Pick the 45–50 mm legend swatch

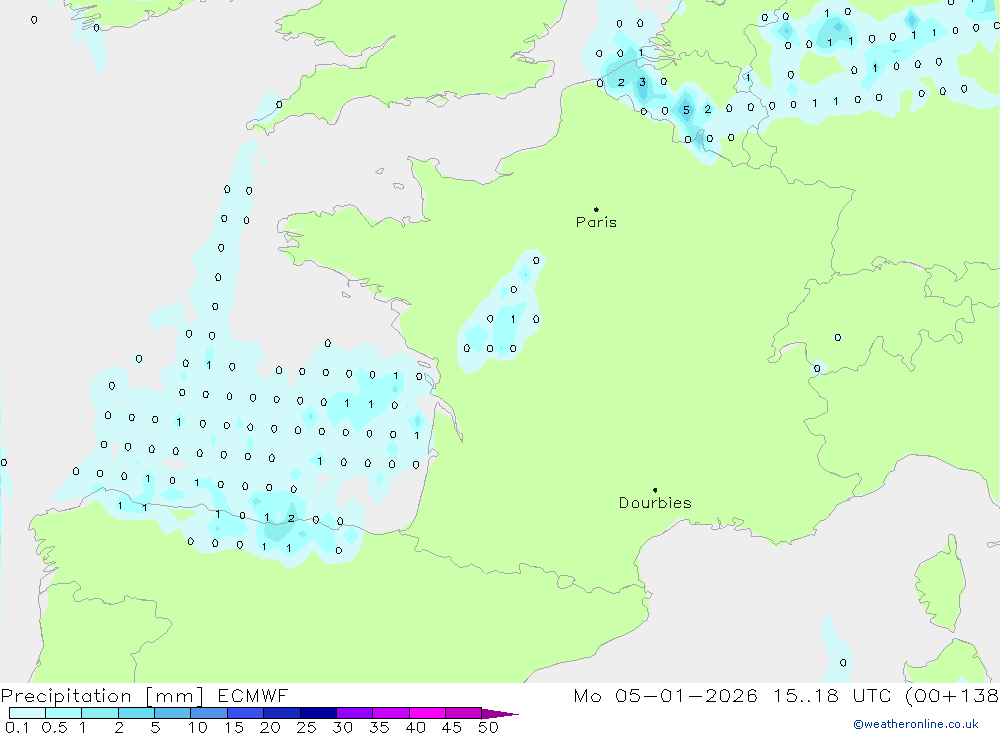click(464, 713)
